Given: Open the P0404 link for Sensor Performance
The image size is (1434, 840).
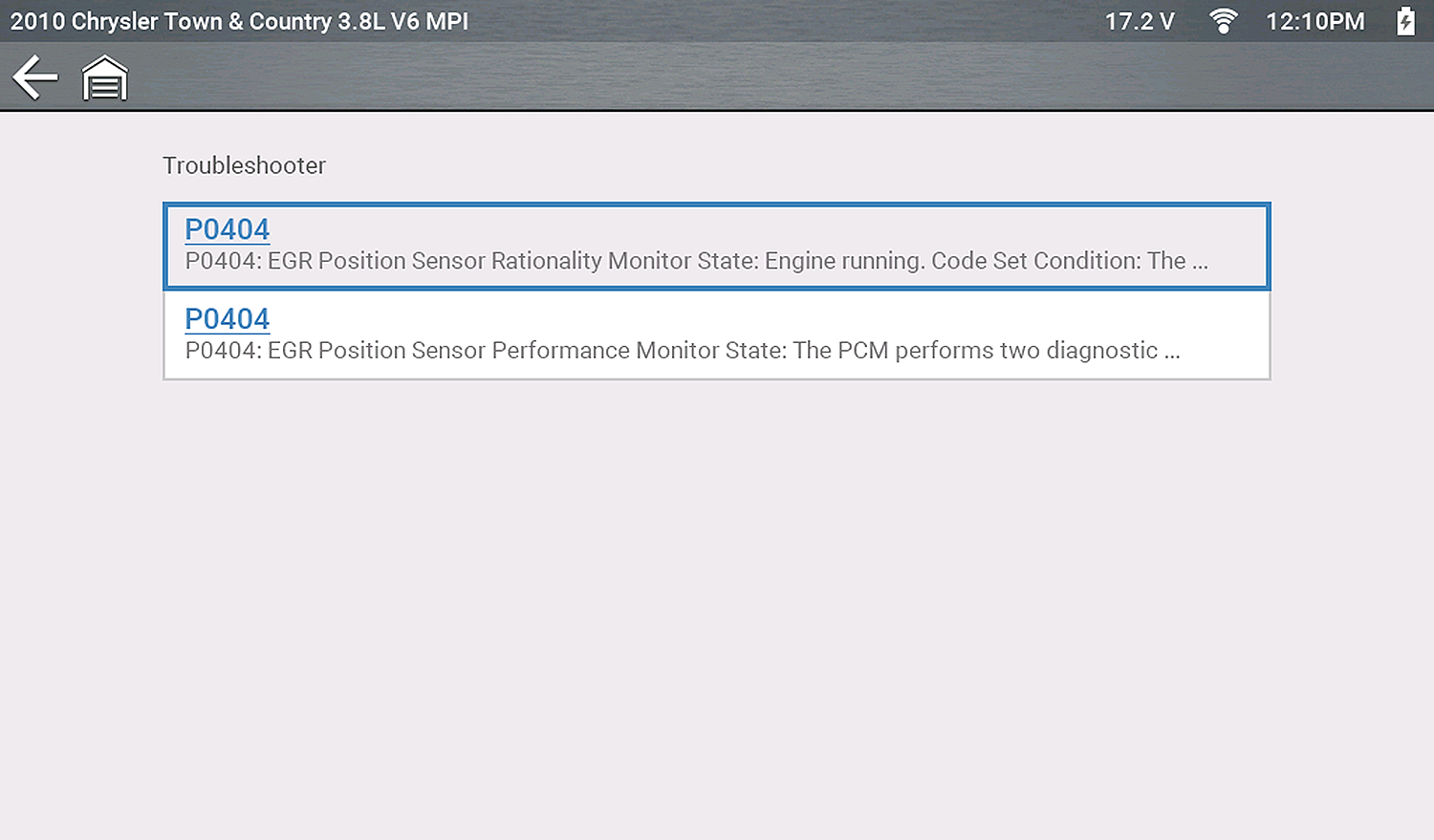Looking at the screenshot, I should [228, 318].
